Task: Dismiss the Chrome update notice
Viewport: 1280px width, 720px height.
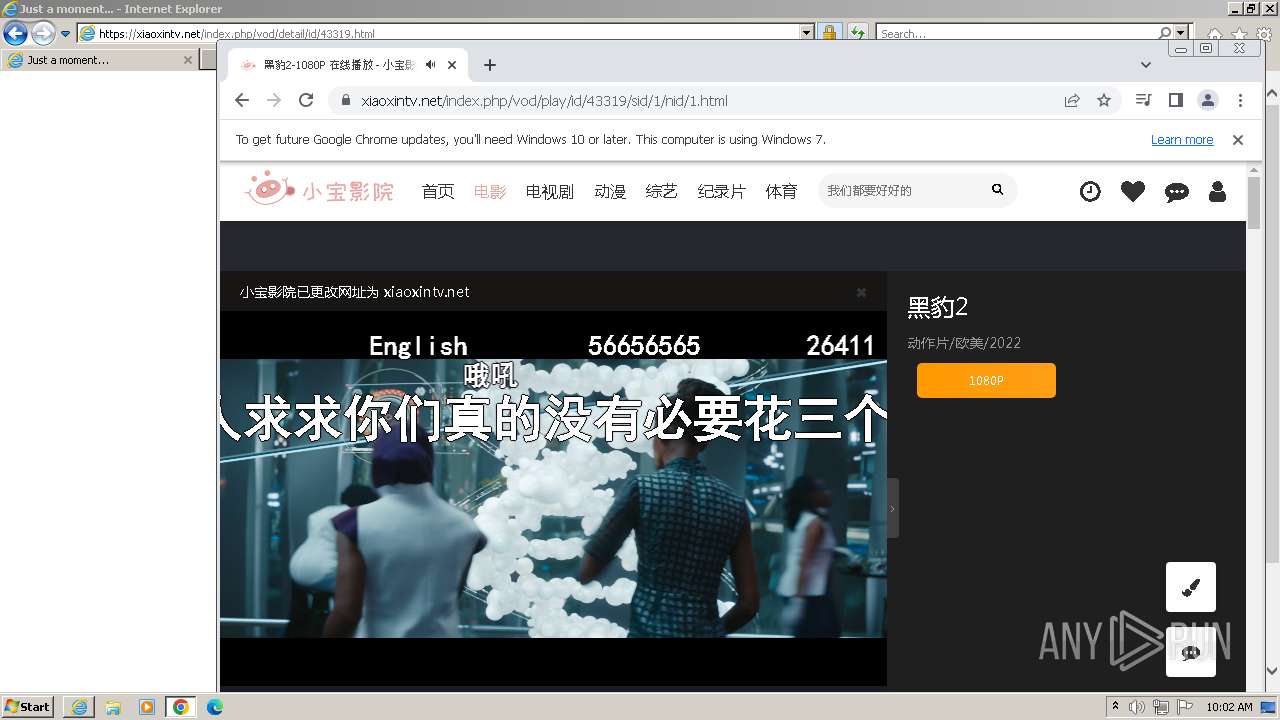Action: coord(1238,140)
